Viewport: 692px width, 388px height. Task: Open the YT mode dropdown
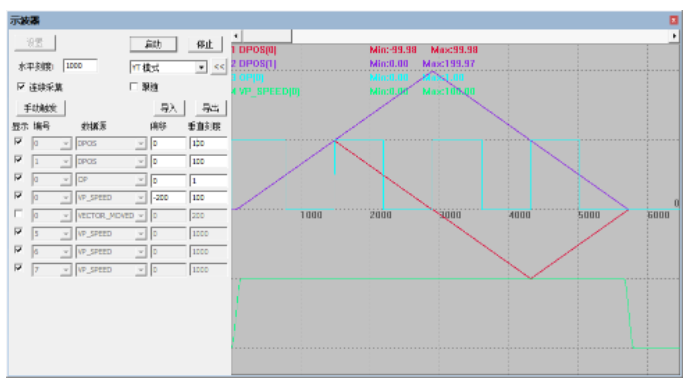[x=201, y=68]
